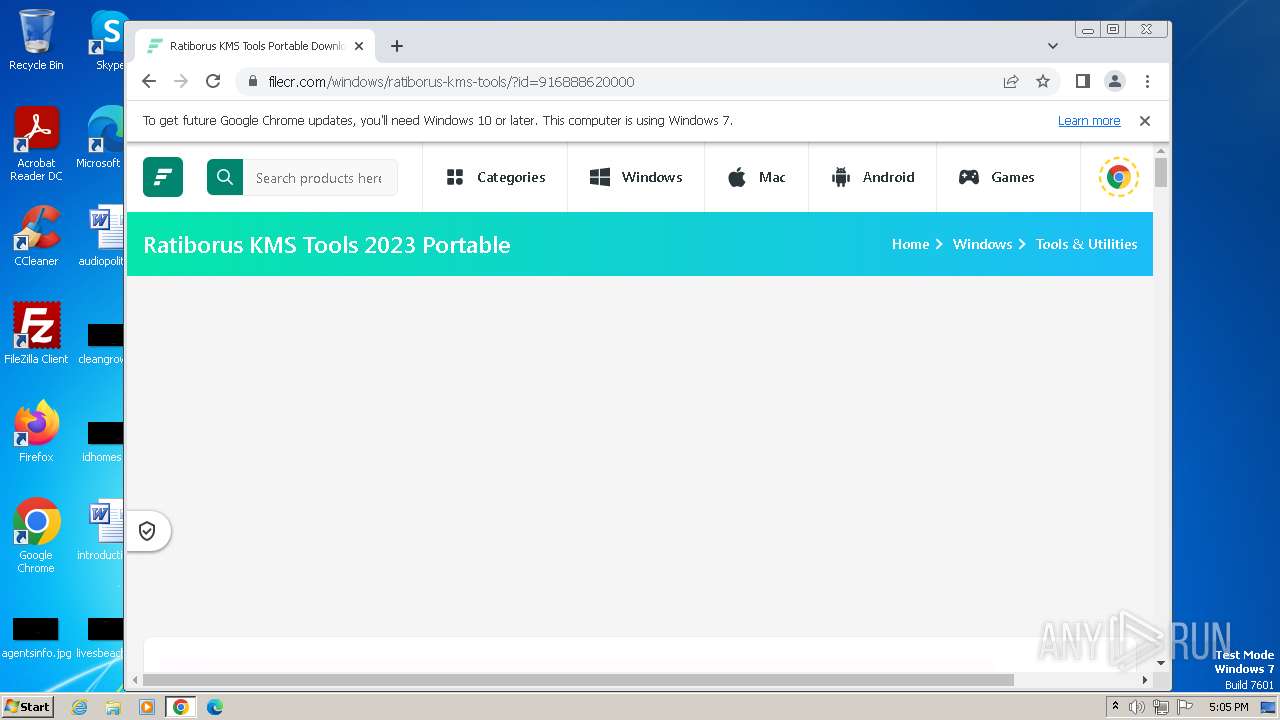Screen dimensions: 1280x720
Task: Click the 5:05 PM taskbar clock
Action: click(1228, 707)
